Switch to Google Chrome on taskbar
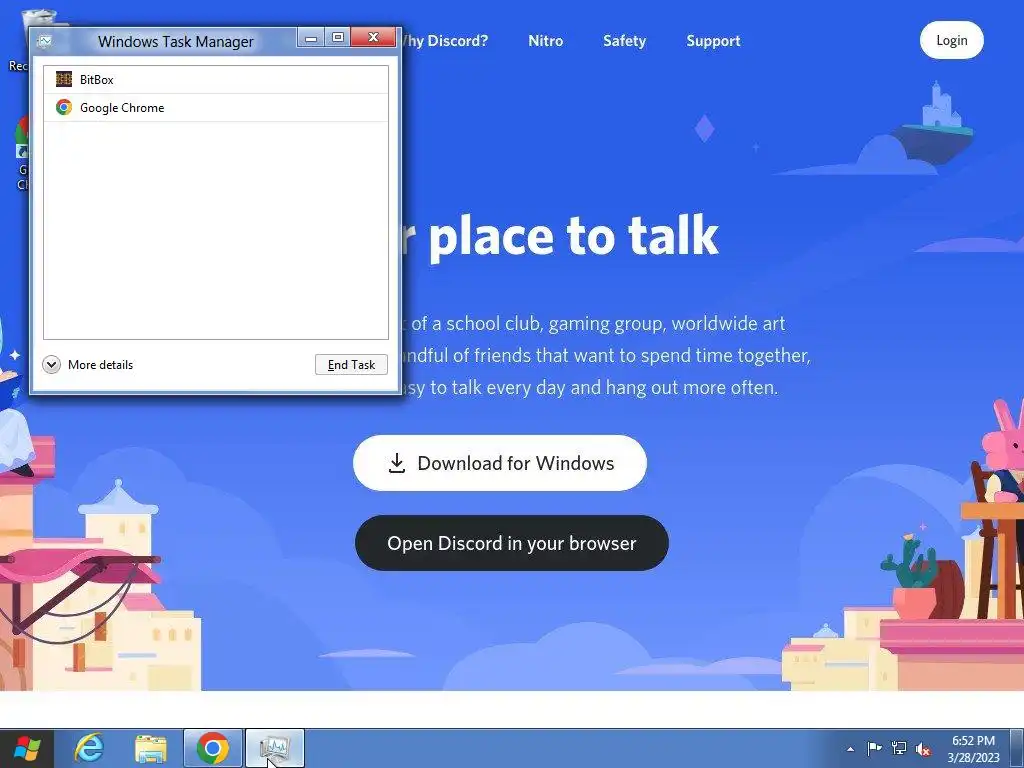The image size is (1024, 768). click(x=213, y=748)
